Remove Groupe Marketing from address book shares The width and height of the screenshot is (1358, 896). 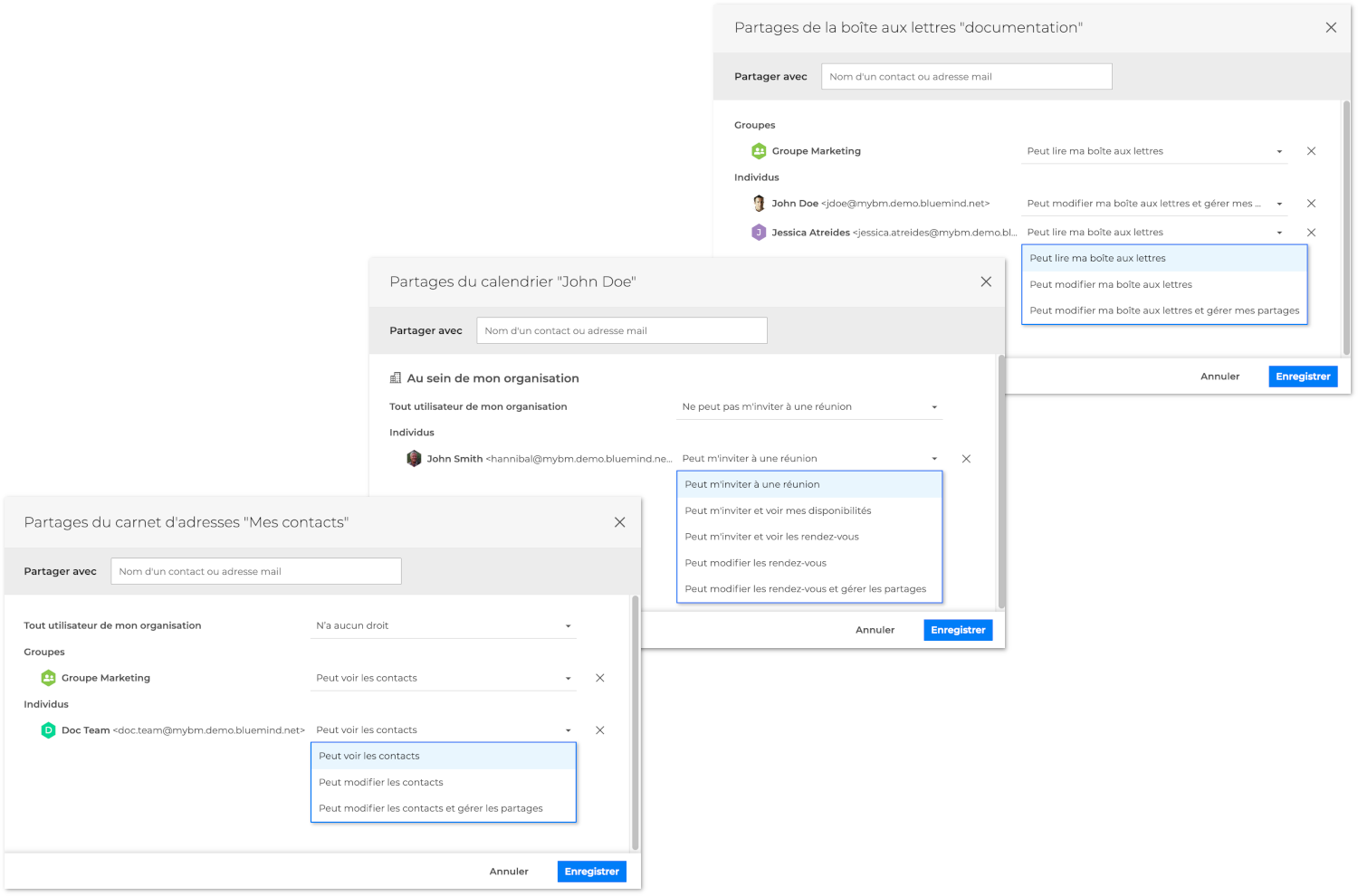click(599, 678)
